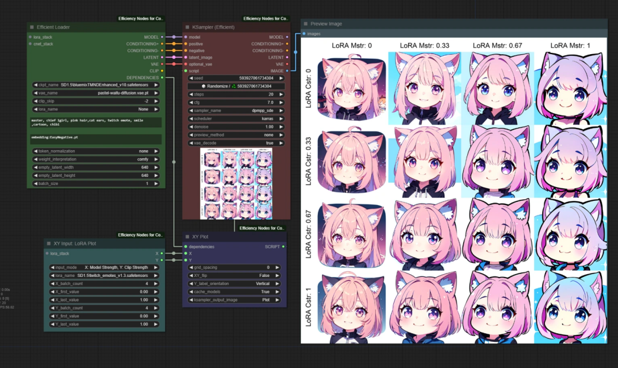Click the Preview Image images input socket
Viewport: 618px width, 368px height.
point(304,34)
